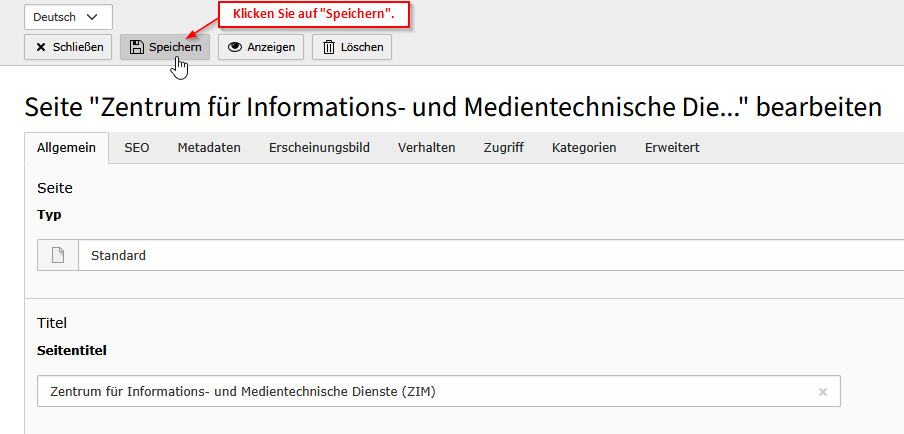Screen dimensions: 904x434
Task: Close the editor with the Schließen X
Action: [x=41, y=47]
